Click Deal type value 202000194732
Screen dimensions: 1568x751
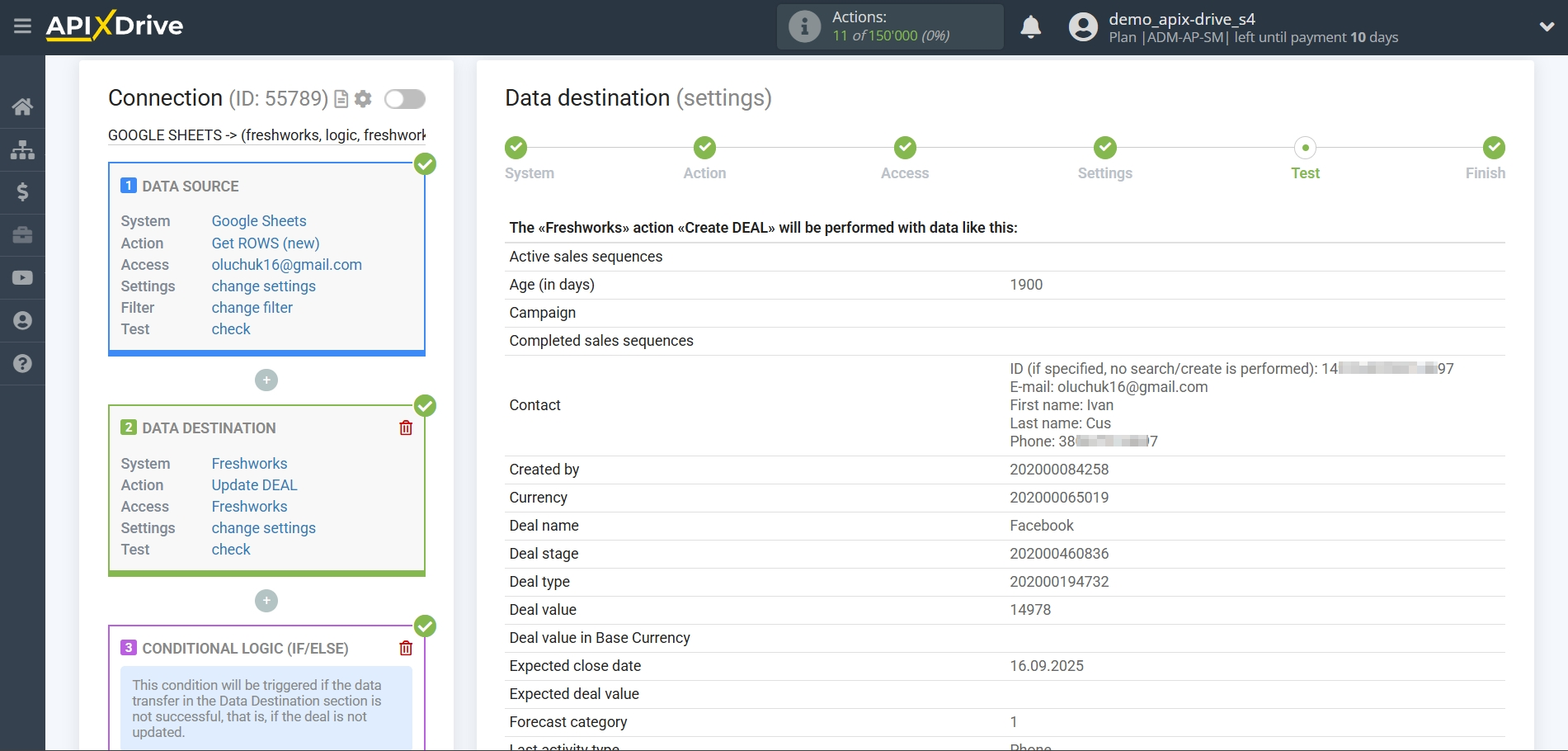tap(1059, 582)
